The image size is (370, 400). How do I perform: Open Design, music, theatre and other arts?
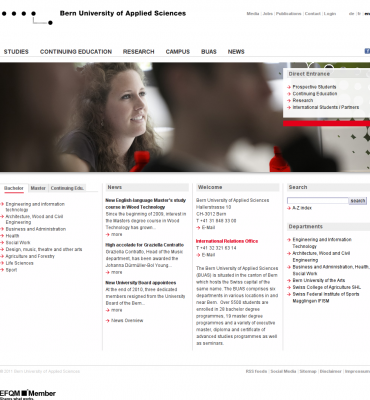(44, 249)
